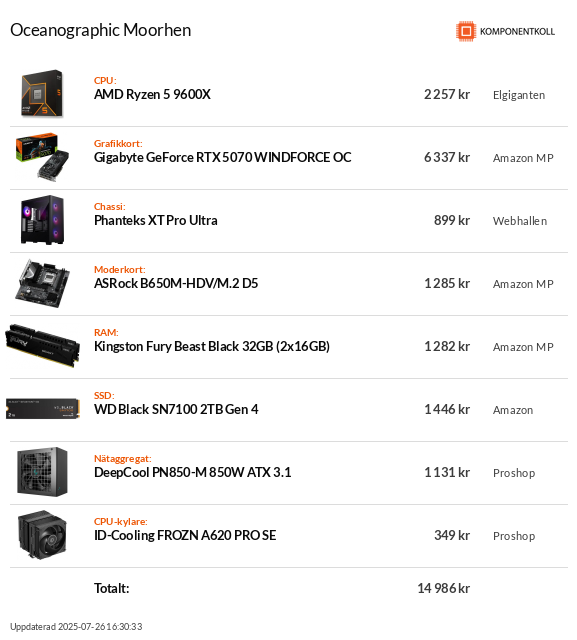Open the Kingston Fury Beast RAM image
This screenshot has height=640, width=577.
[42, 346]
